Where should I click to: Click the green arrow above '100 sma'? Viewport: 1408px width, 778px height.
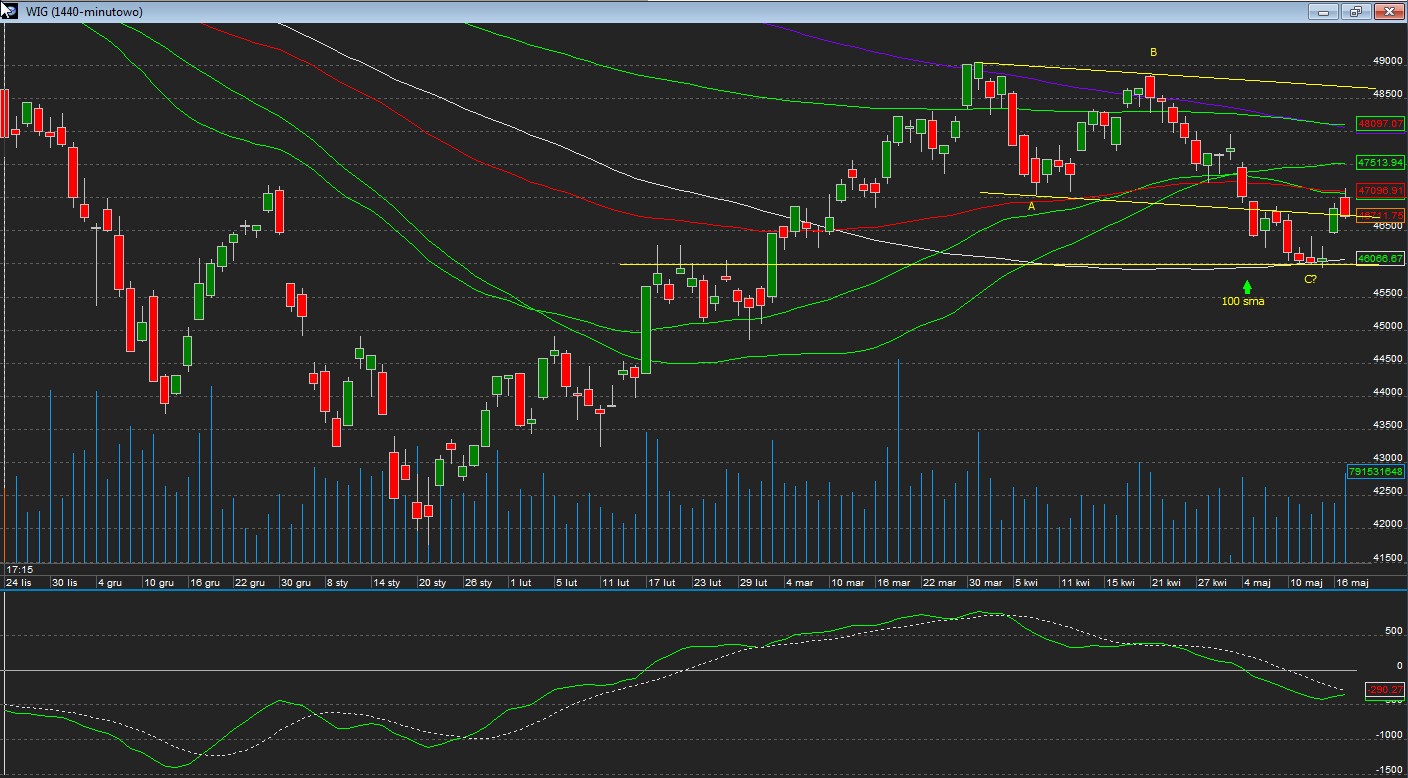coord(1247,287)
